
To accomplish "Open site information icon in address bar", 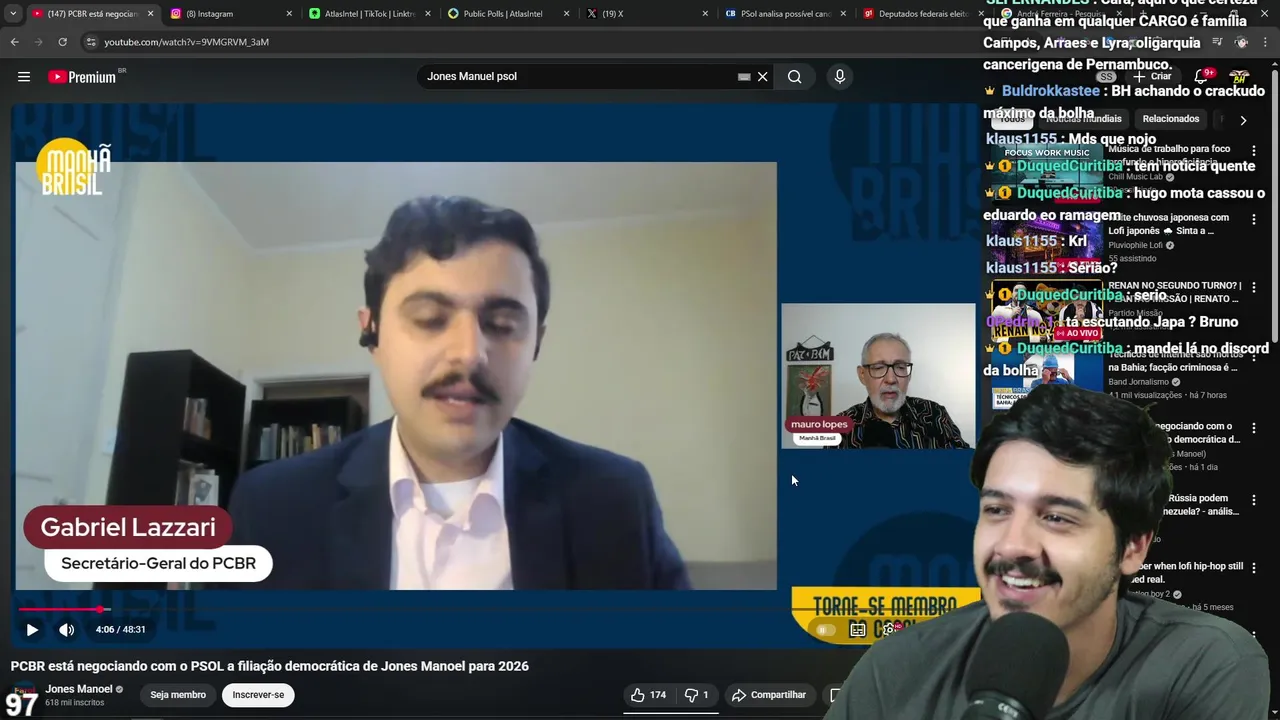I will coord(90,42).
